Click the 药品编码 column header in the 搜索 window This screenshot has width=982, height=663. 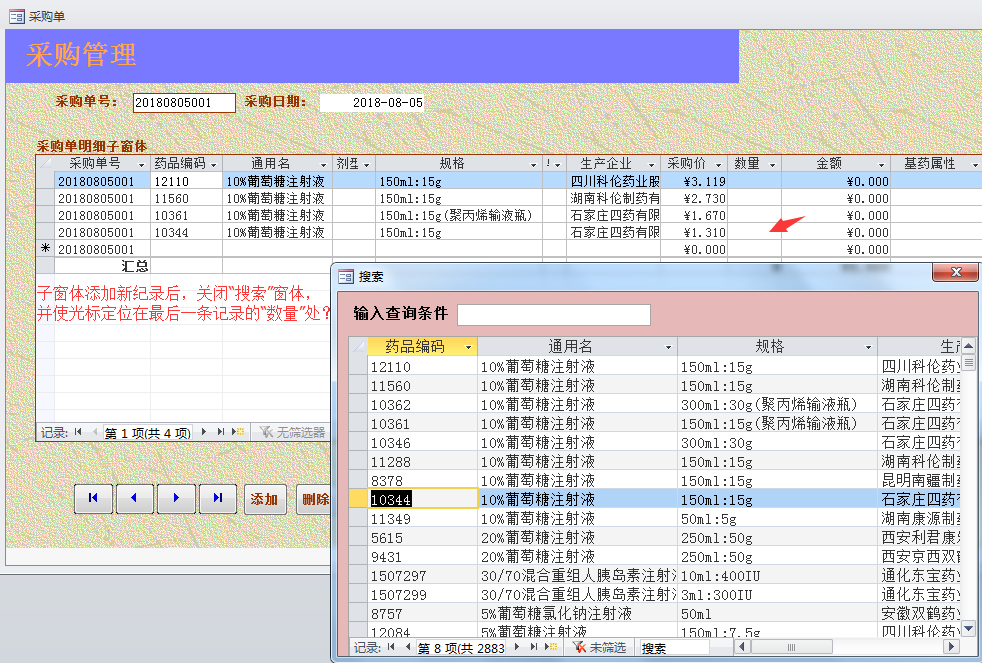click(422, 346)
